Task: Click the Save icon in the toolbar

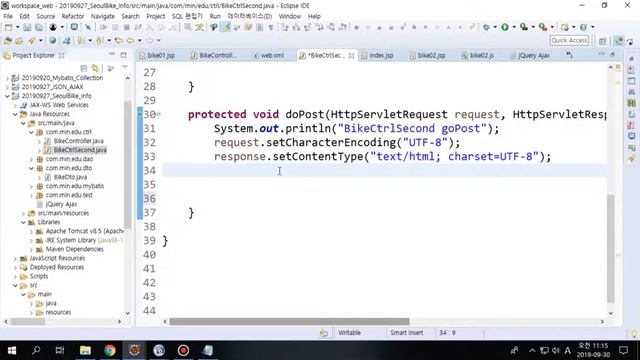Action: 27,27
